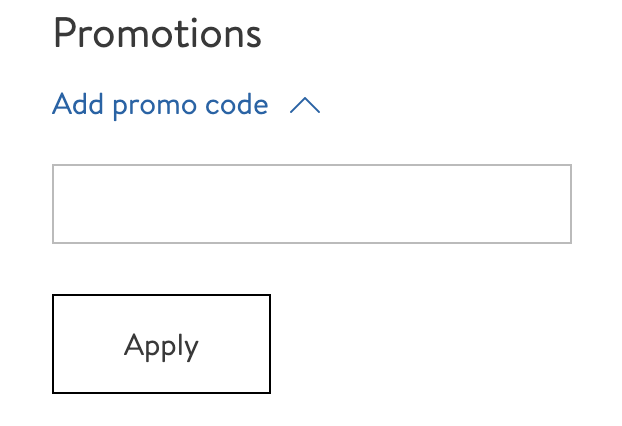Click the chevron-up icon under Promotions
Screen dimensions: 622x426
tap(304, 105)
